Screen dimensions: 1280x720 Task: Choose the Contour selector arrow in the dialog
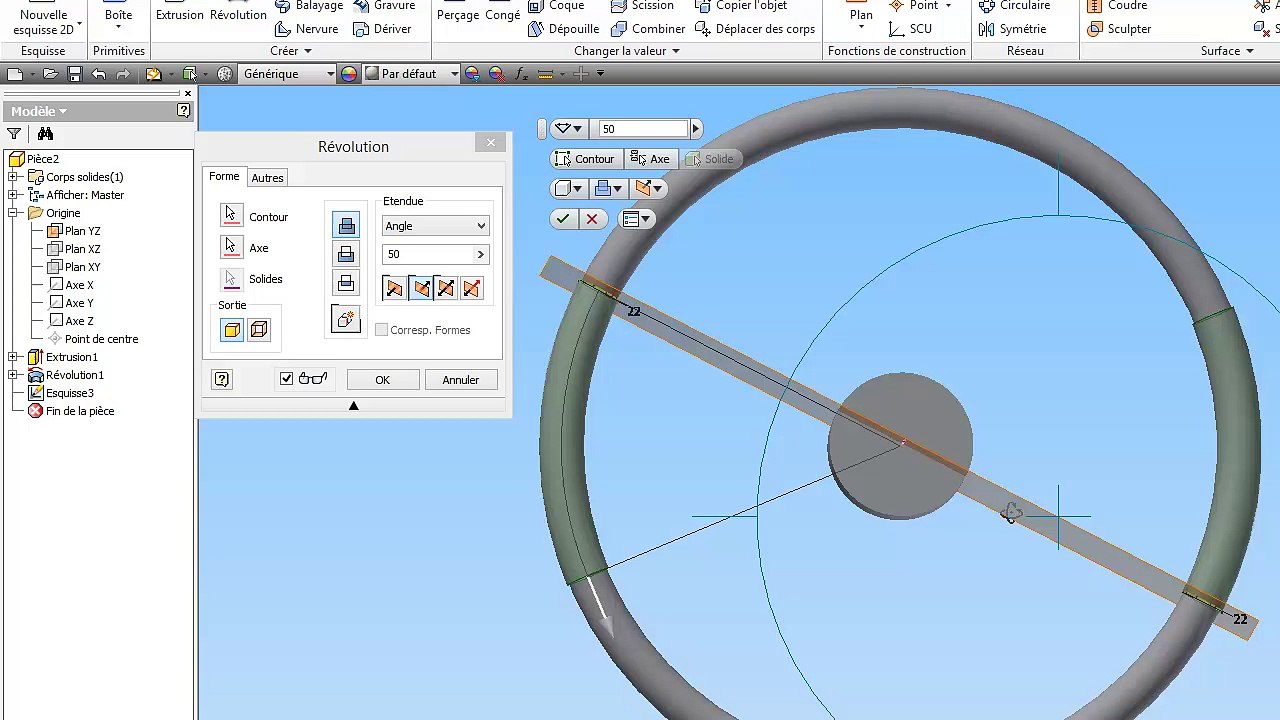(231, 216)
